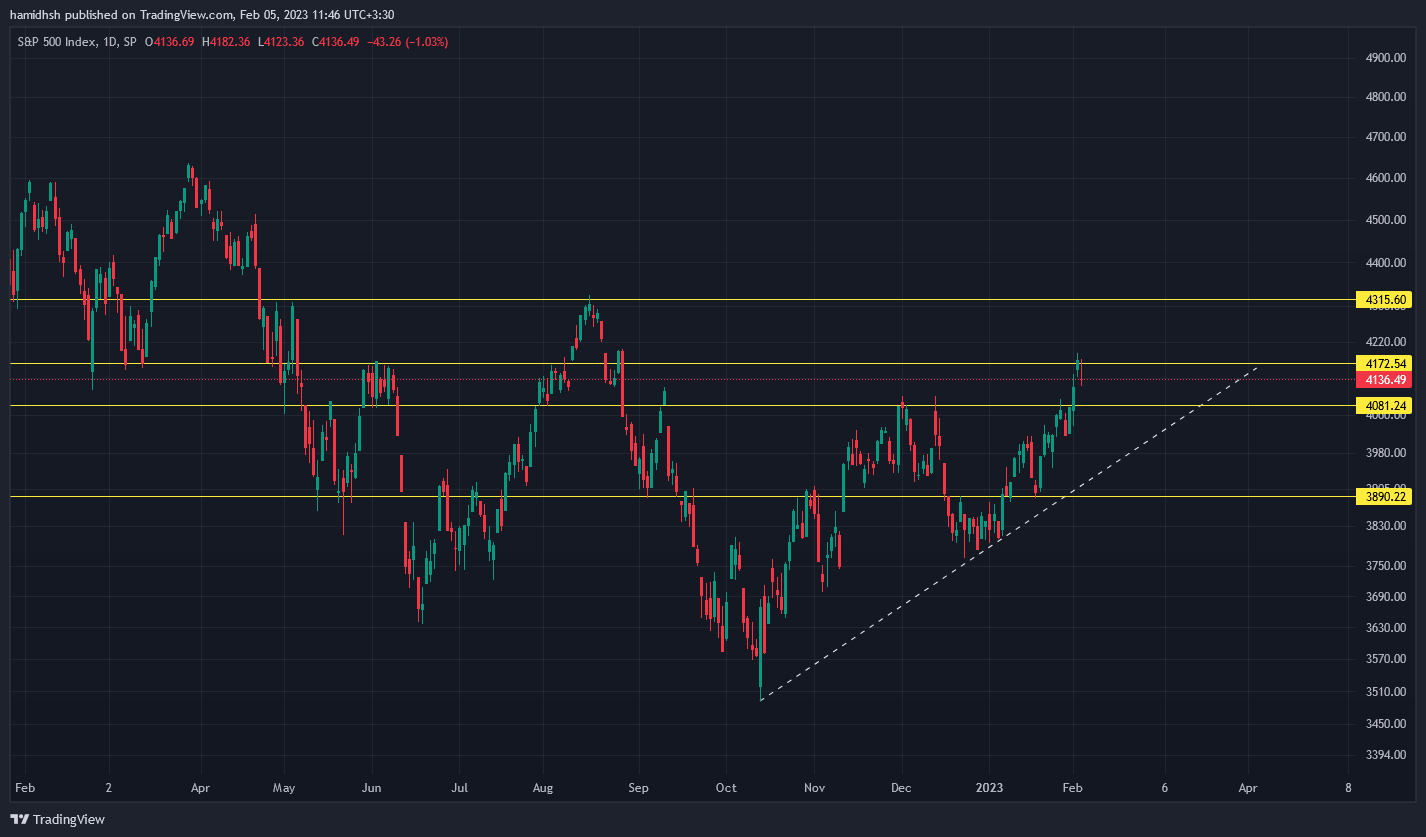Click the Dec label on time axis

(901, 788)
